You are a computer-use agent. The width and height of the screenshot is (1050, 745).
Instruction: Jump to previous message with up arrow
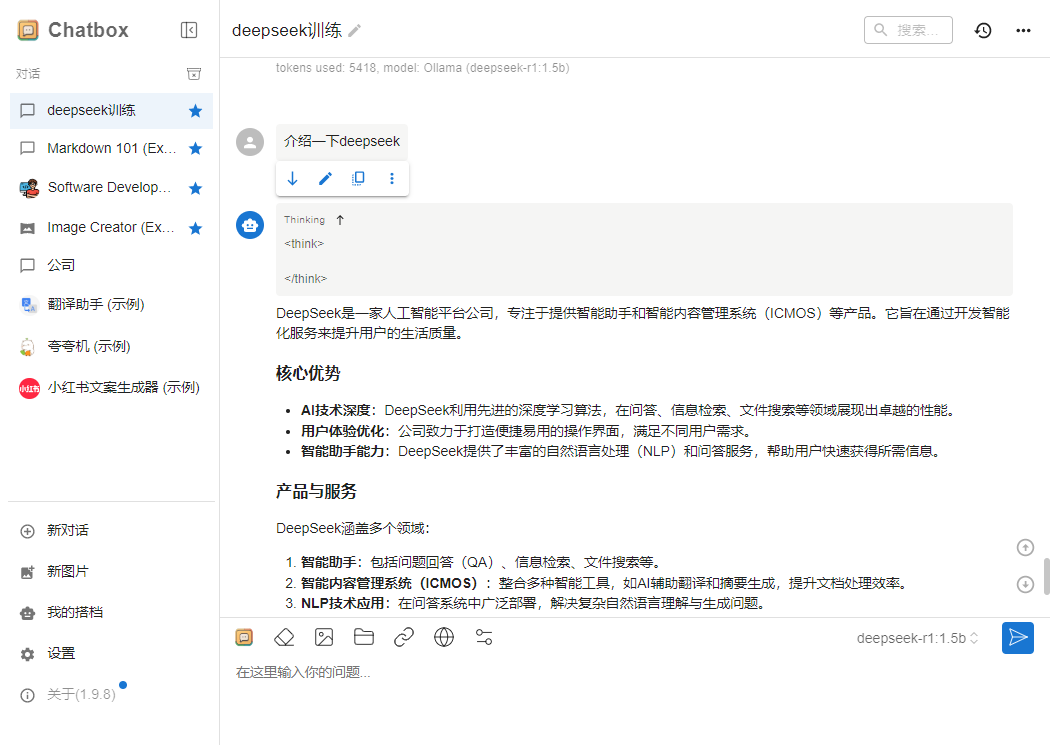[1025, 548]
